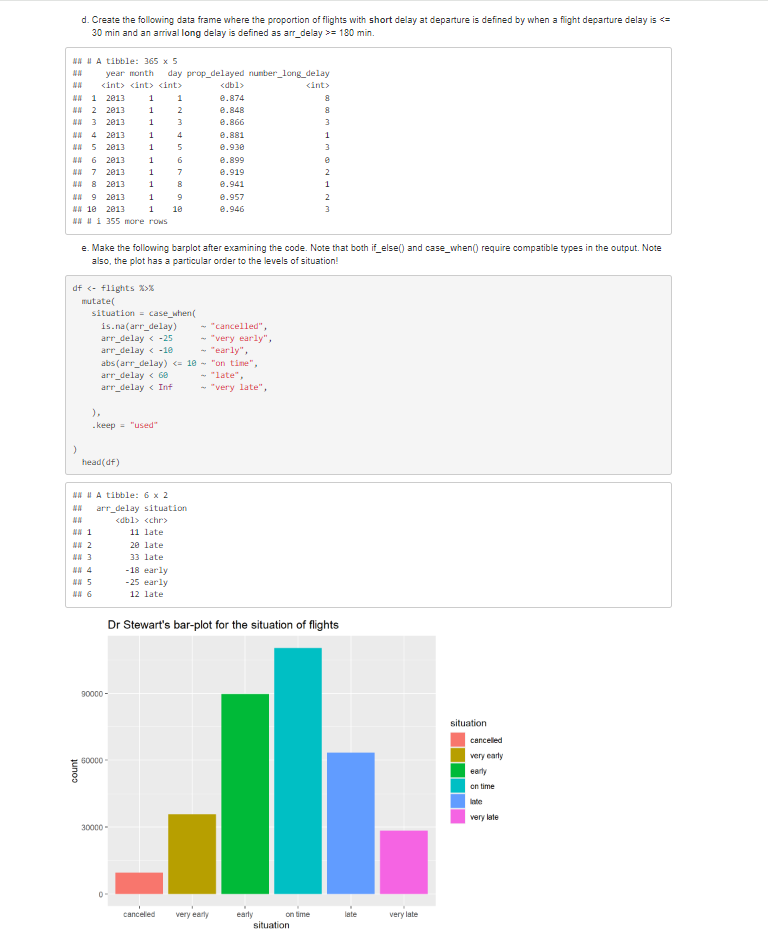Click the 30000 y-axis tick label
Viewport: 768px width, 937px height.
point(92,827)
